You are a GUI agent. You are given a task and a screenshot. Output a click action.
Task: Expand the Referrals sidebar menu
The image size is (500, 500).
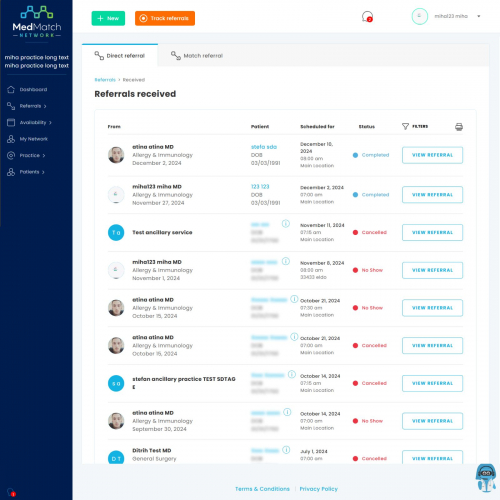coord(33,106)
